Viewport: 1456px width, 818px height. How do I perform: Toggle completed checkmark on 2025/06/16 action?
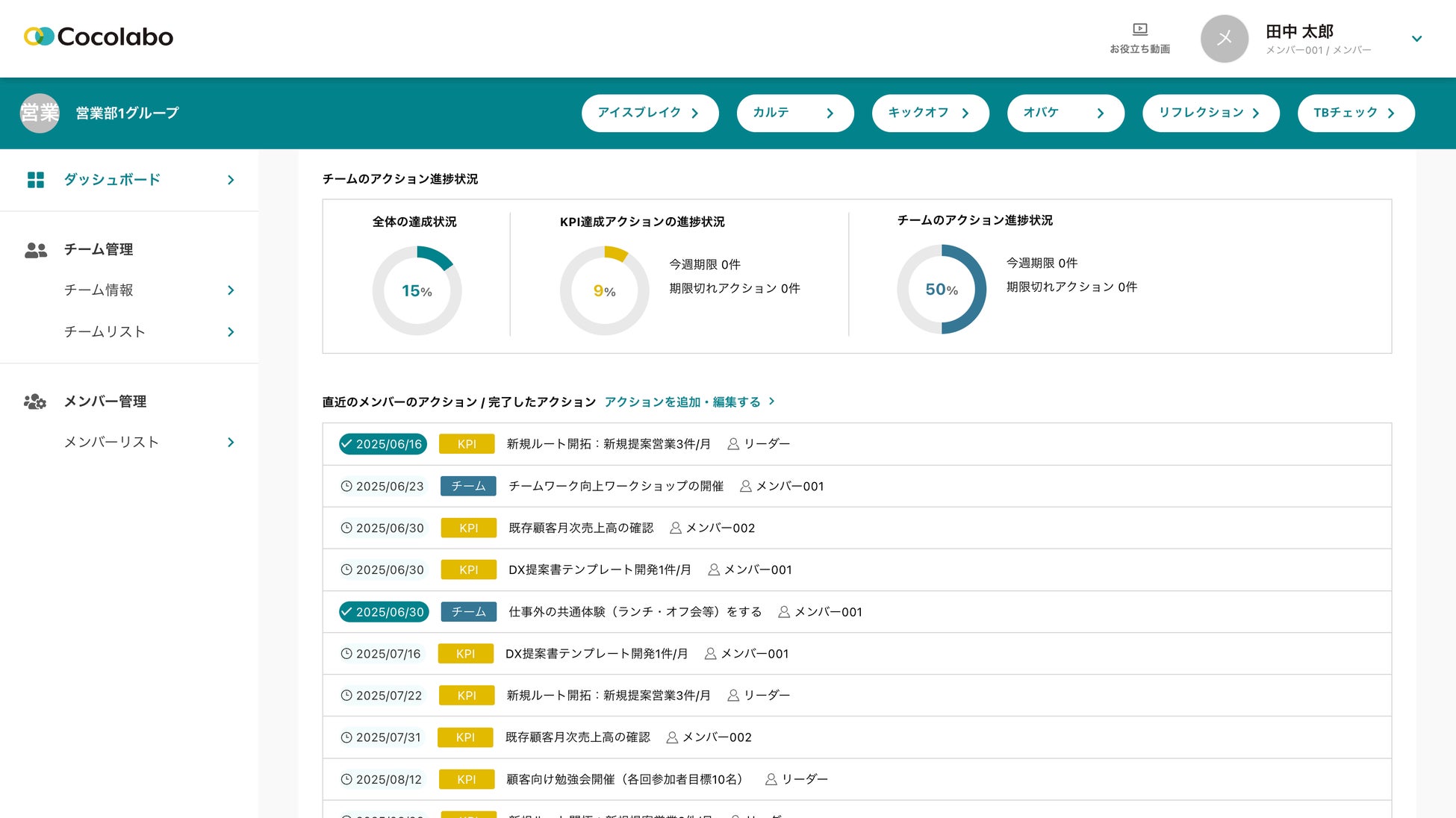(346, 444)
